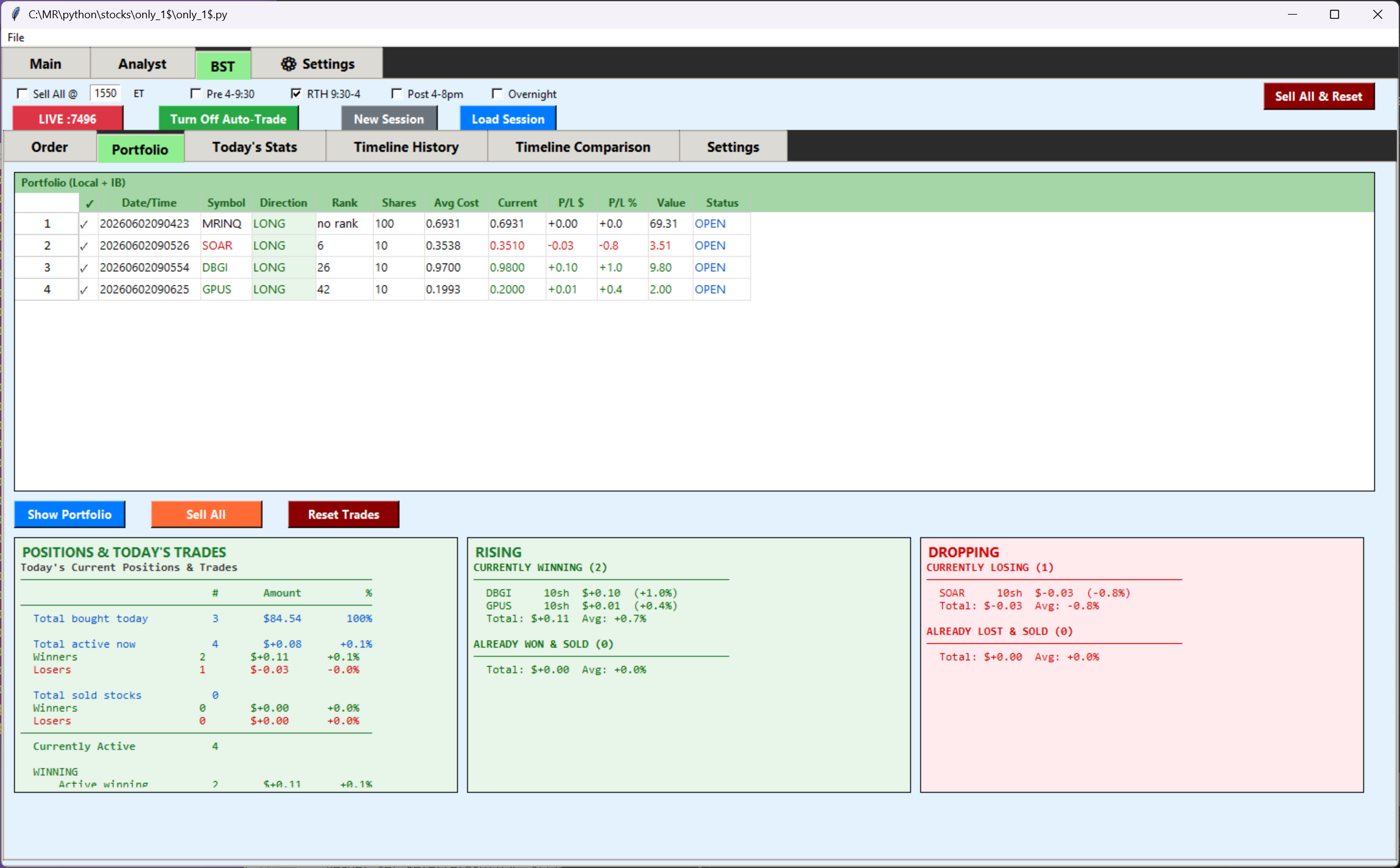Click 'Total active now' line
This screenshot has width=1400, height=868.
[x=202, y=644]
